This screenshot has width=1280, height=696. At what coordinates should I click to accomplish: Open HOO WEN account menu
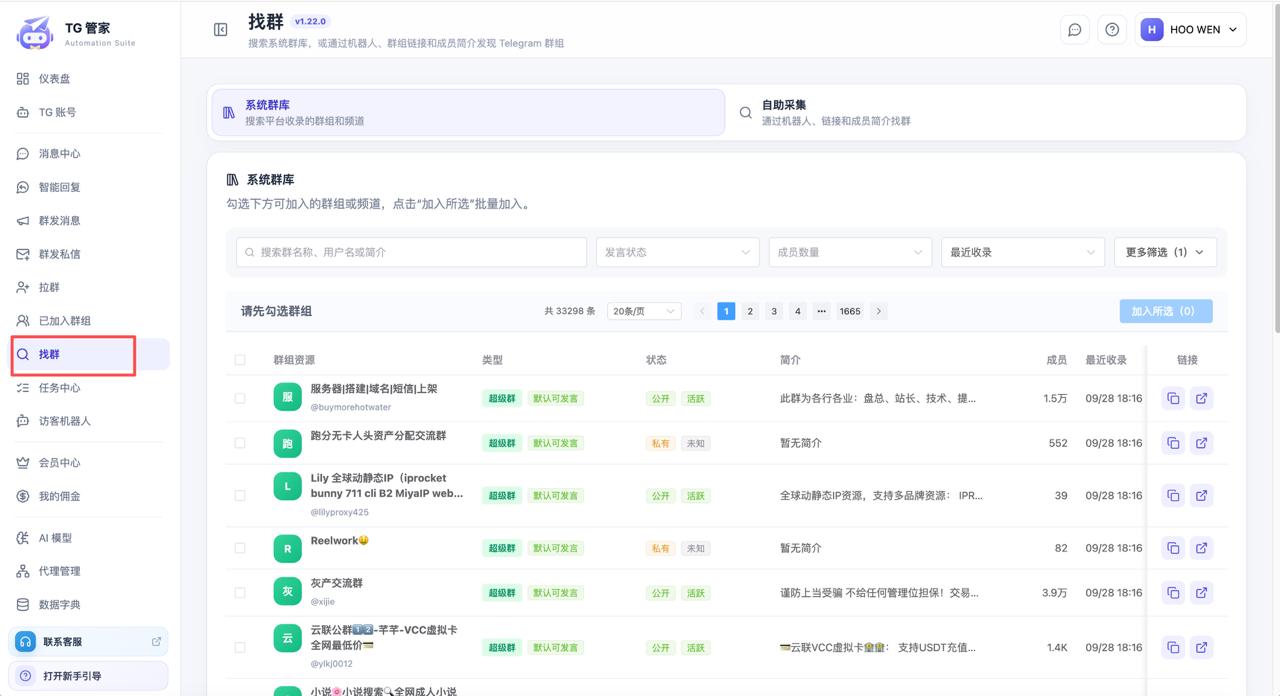pos(1190,30)
